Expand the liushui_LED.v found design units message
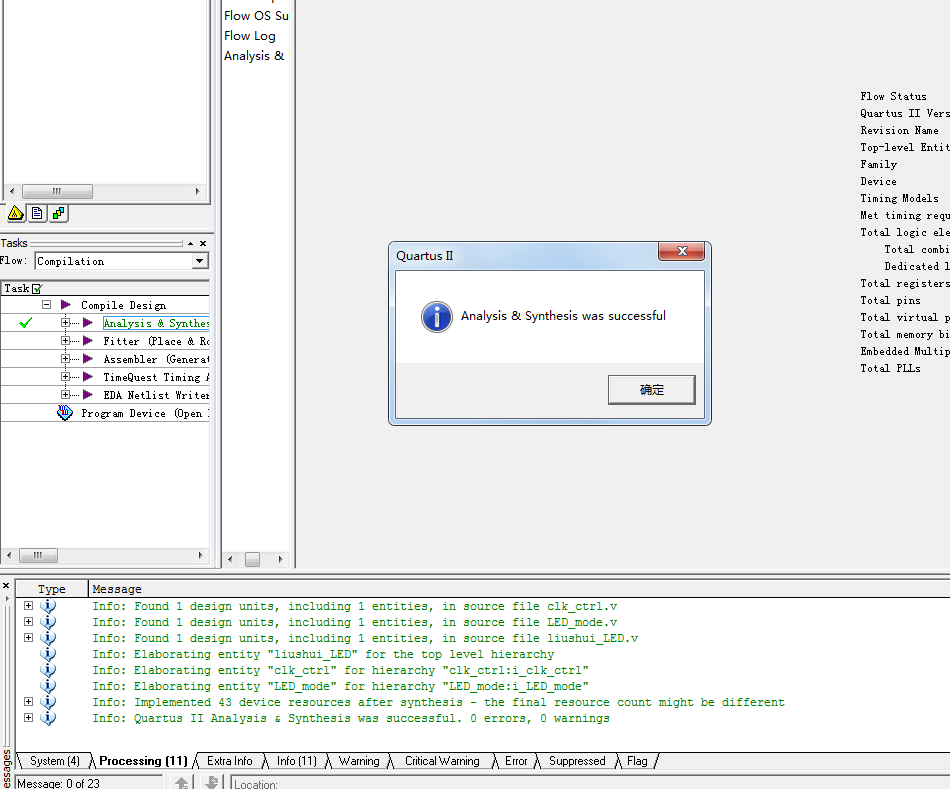Screen dimensions: 950x789 [x=28, y=638]
